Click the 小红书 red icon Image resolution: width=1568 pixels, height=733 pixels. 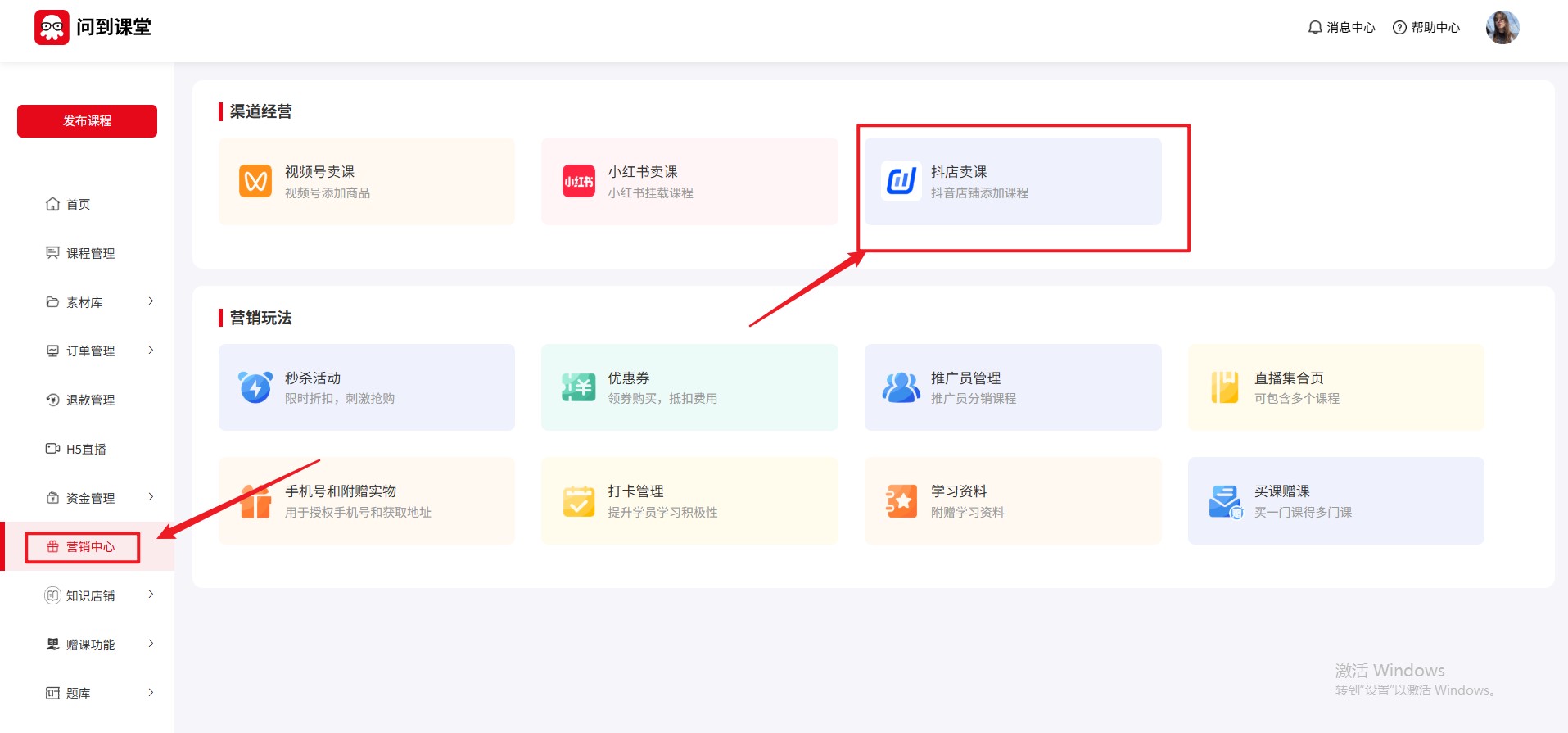point(579,181)
